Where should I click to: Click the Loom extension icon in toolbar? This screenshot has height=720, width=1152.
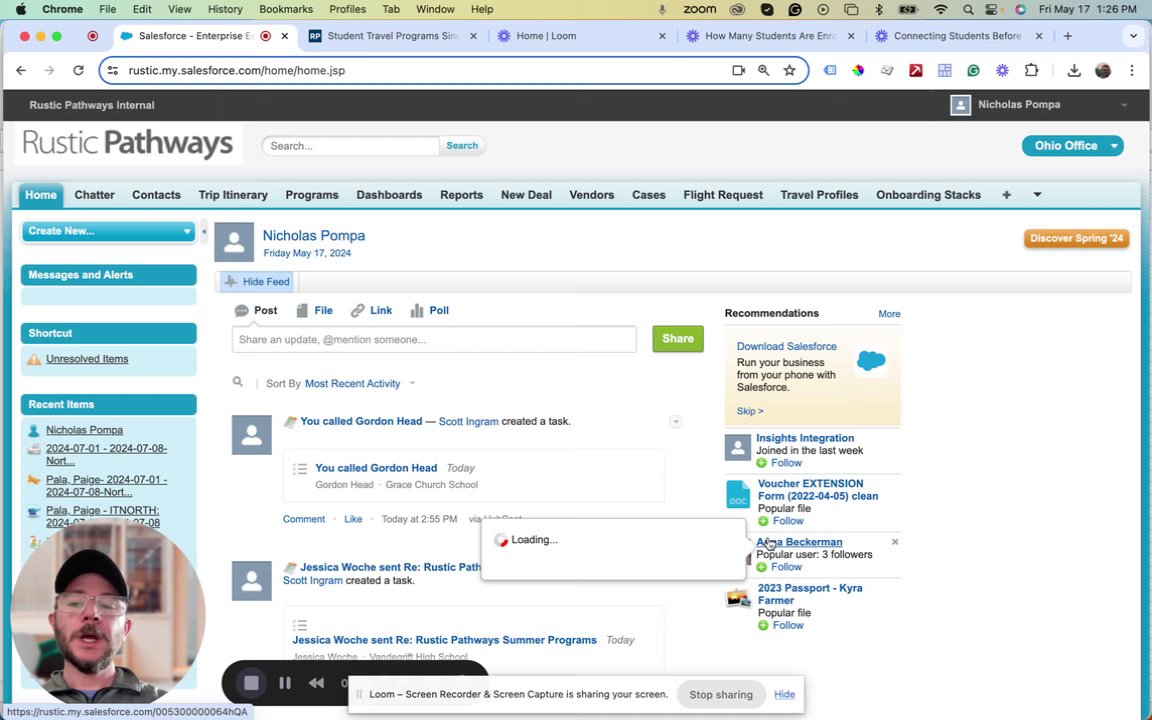point(1002,71)
